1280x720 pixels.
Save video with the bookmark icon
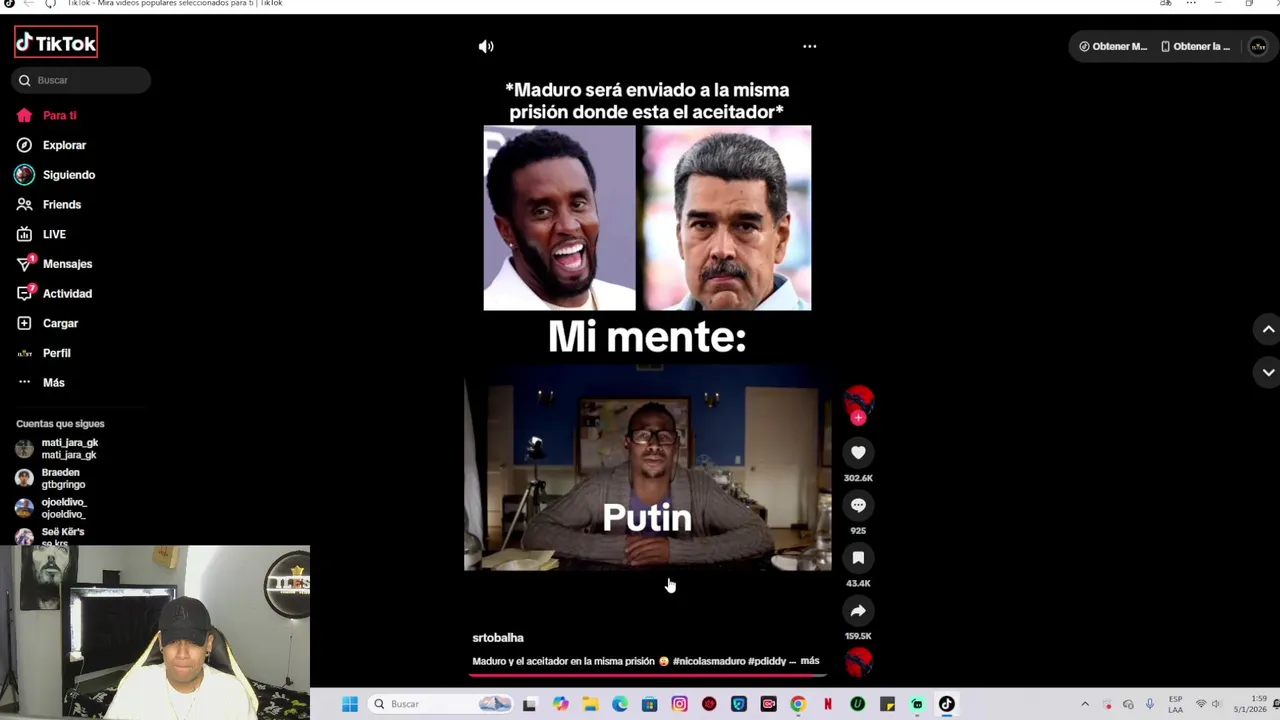coord(858,558)
